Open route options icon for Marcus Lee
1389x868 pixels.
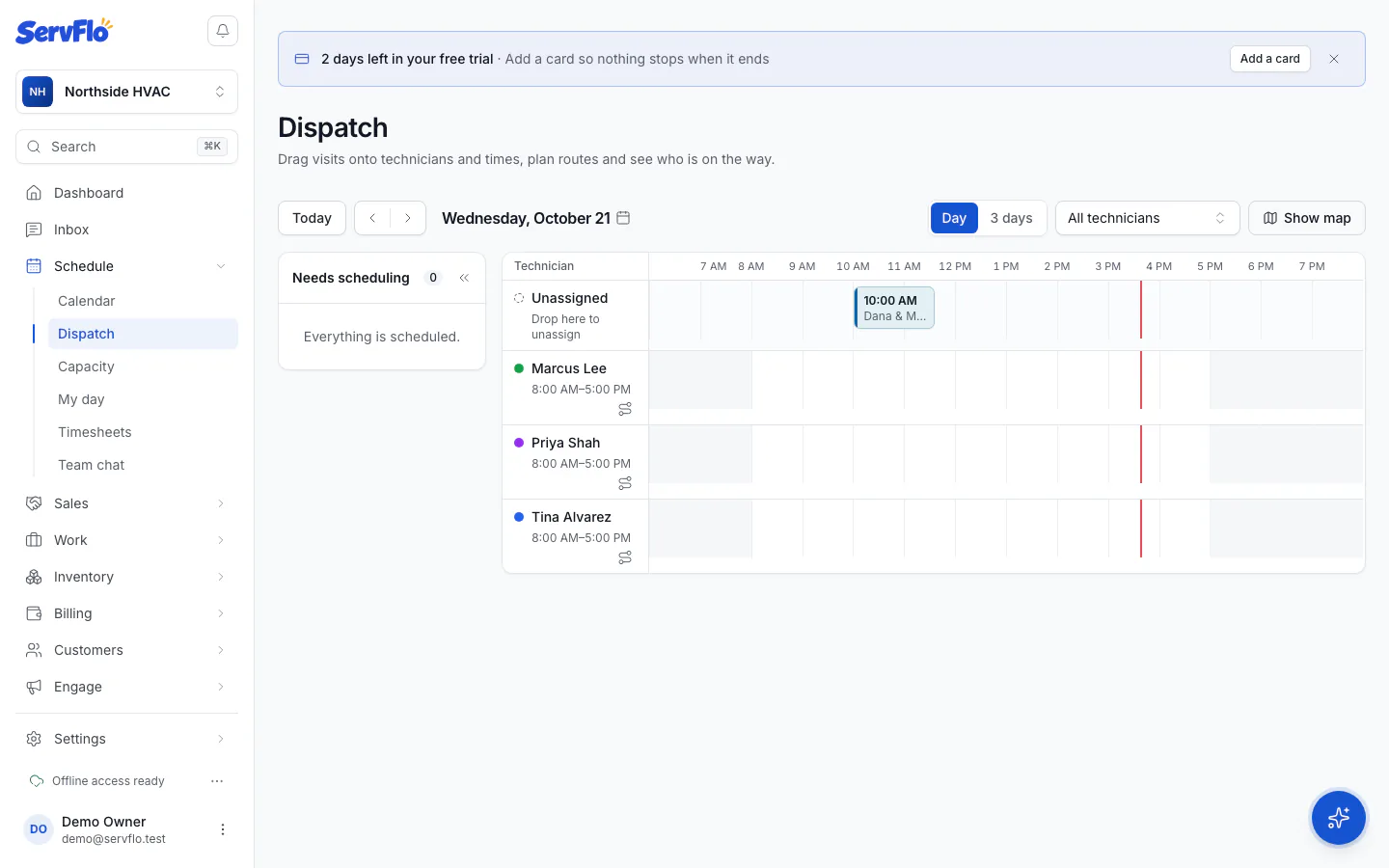tap(625, 409)
